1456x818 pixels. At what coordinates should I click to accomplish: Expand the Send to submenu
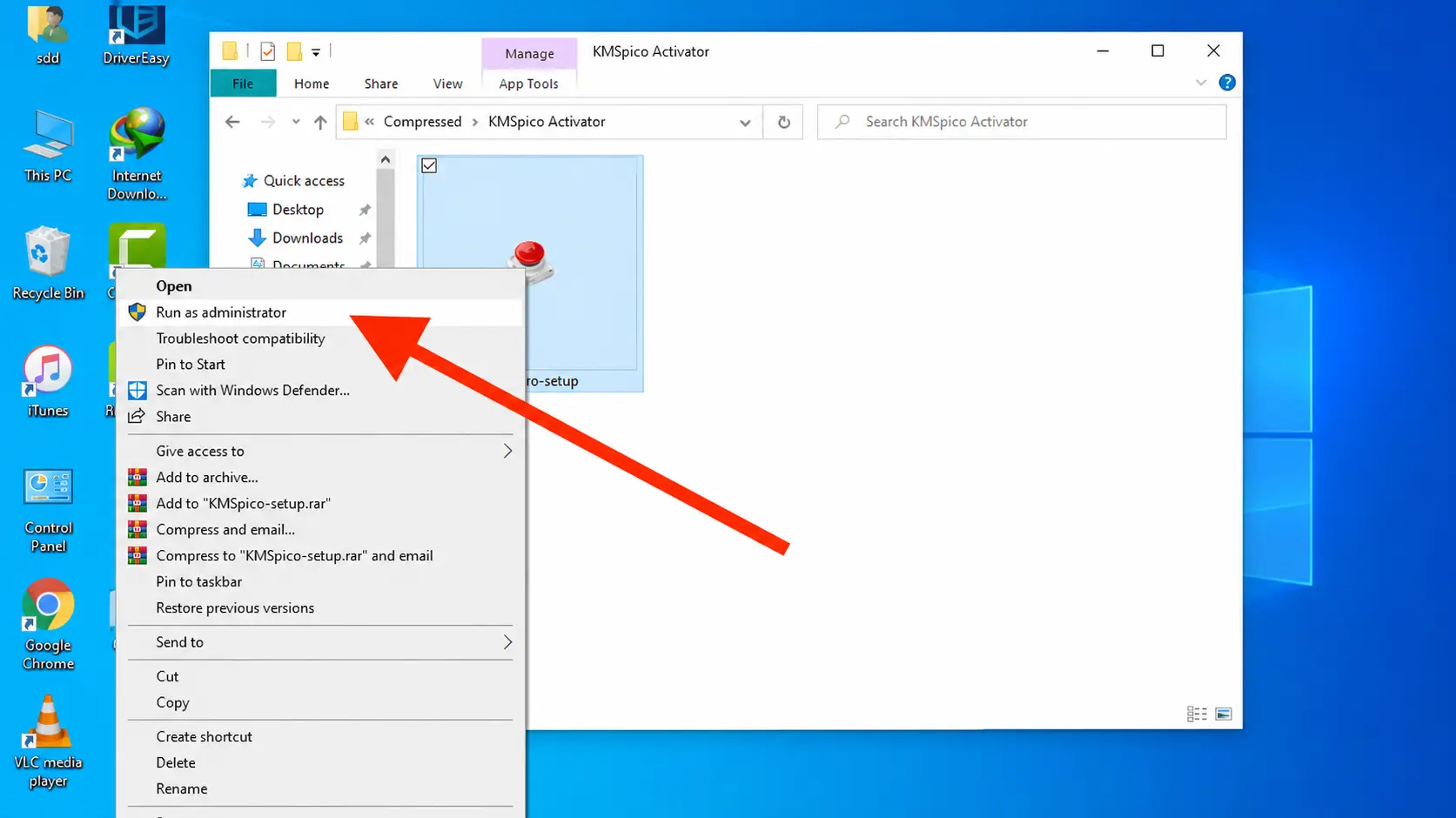click(507, 642)
